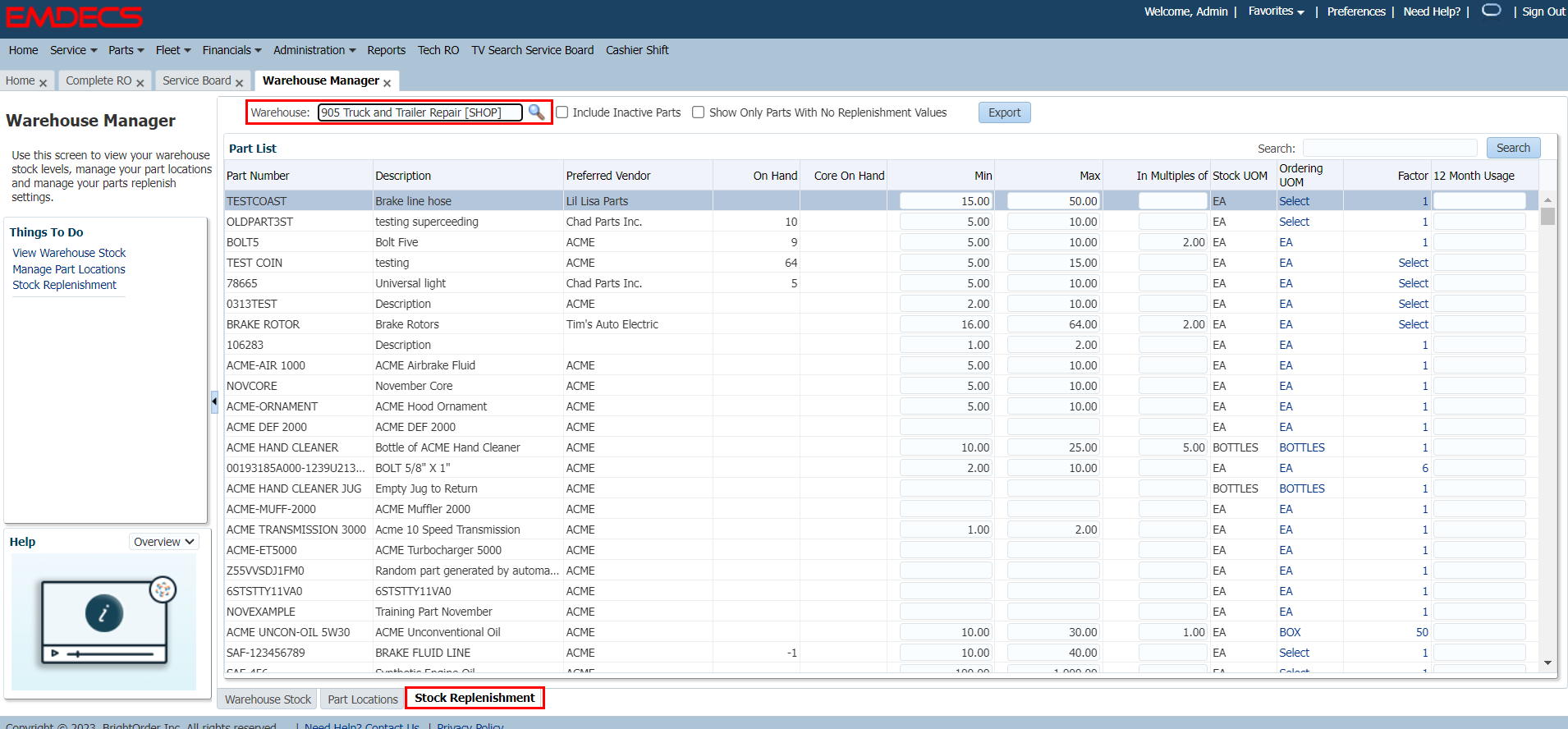Open View Warehouse Stock link

click(x=69, y=253)
